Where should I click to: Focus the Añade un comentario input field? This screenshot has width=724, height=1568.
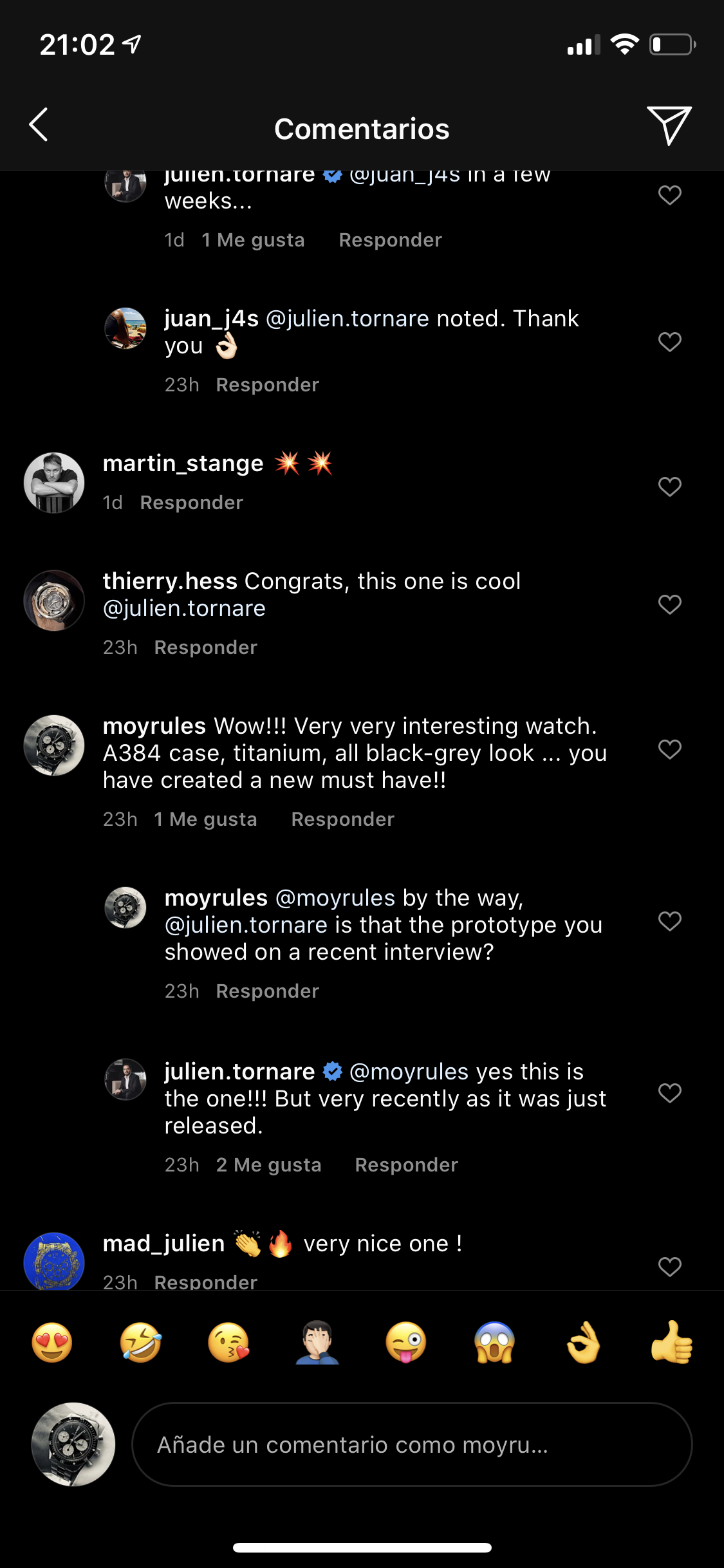[x=412, y=1444]
